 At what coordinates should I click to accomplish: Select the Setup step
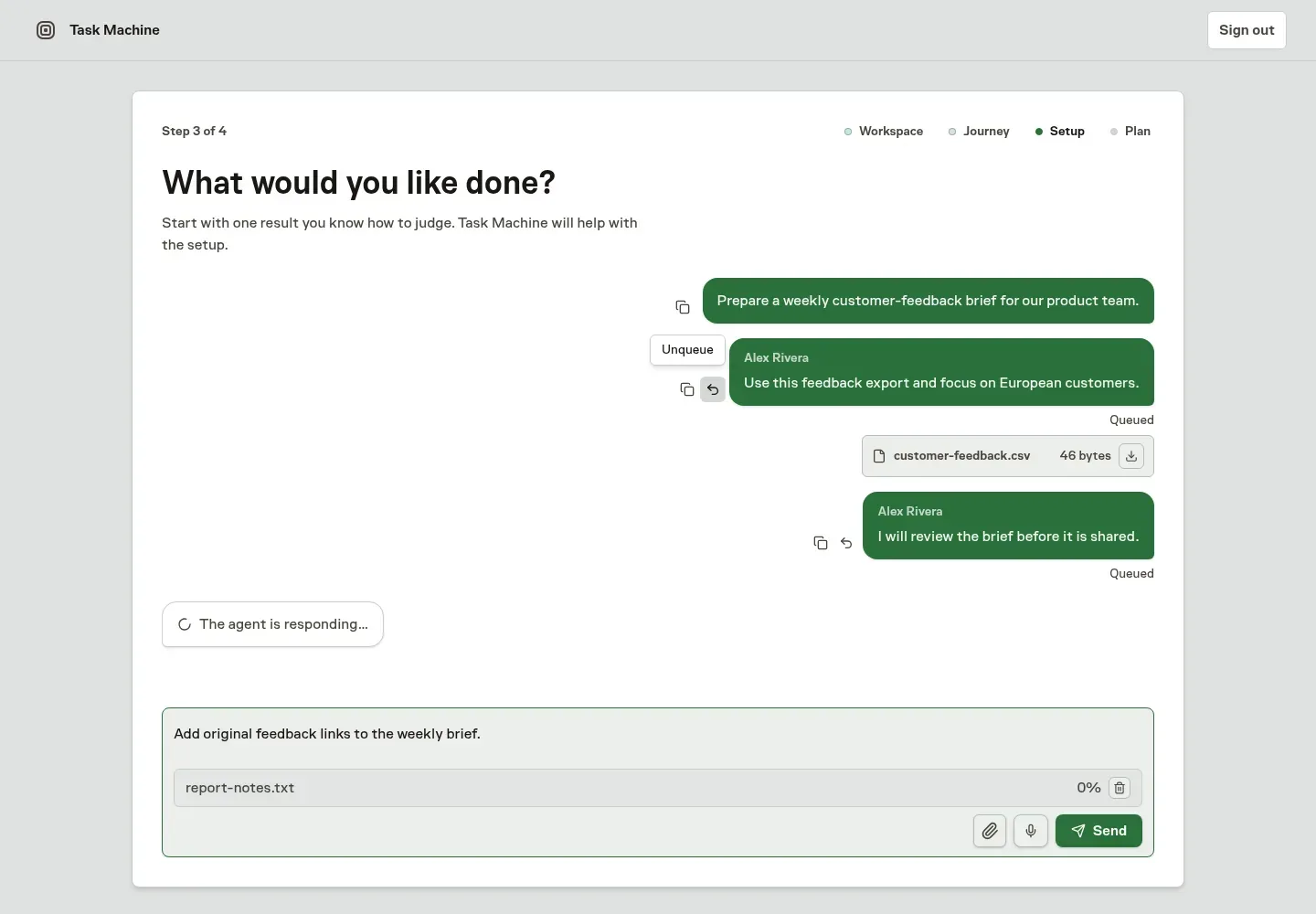pos(1060,132)
